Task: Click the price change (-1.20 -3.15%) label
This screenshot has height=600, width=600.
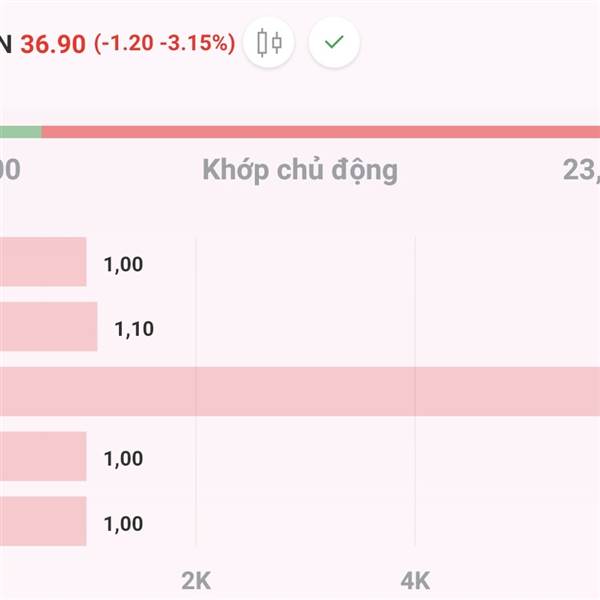Action: pyautogui.click(x=165, y=43)
